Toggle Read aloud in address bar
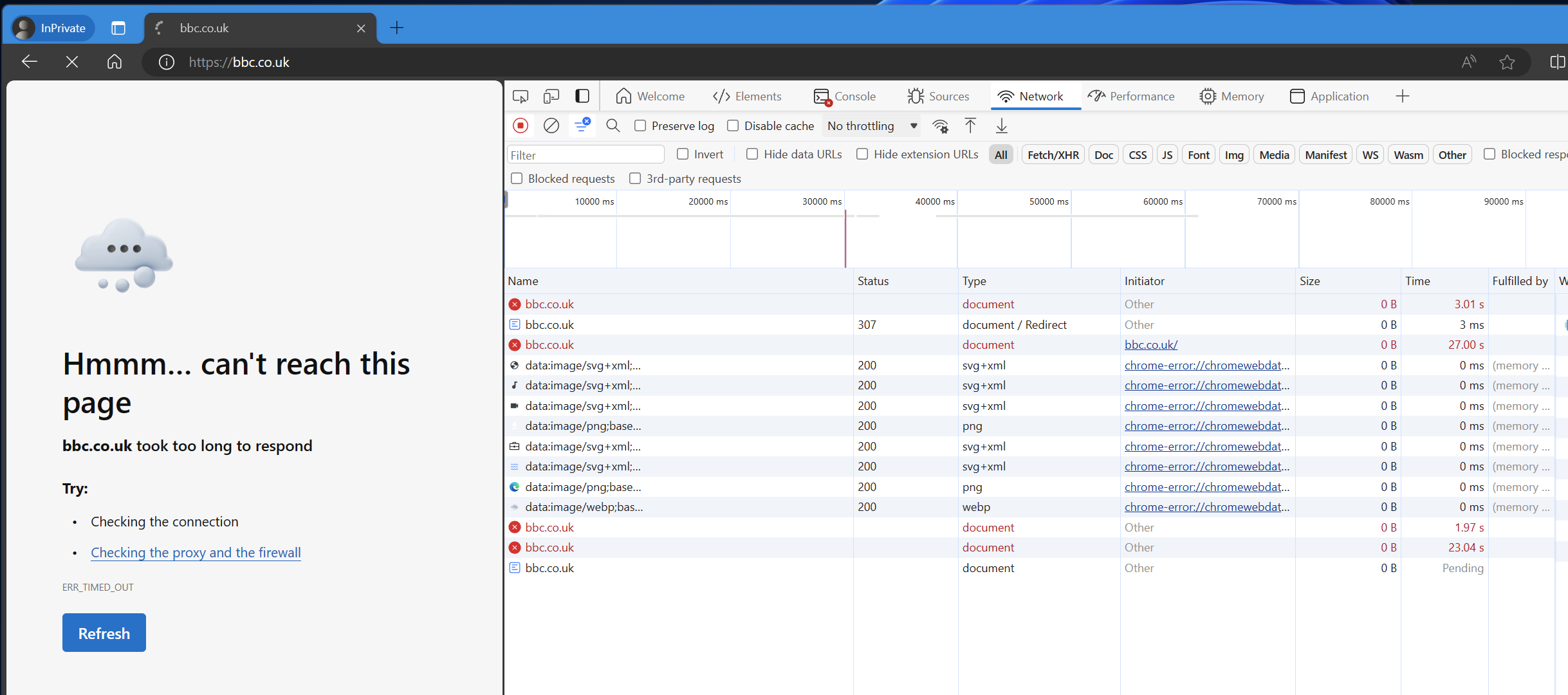Screen dimensions: 1568x695 pyautogui.click(x=1469, y=62)
